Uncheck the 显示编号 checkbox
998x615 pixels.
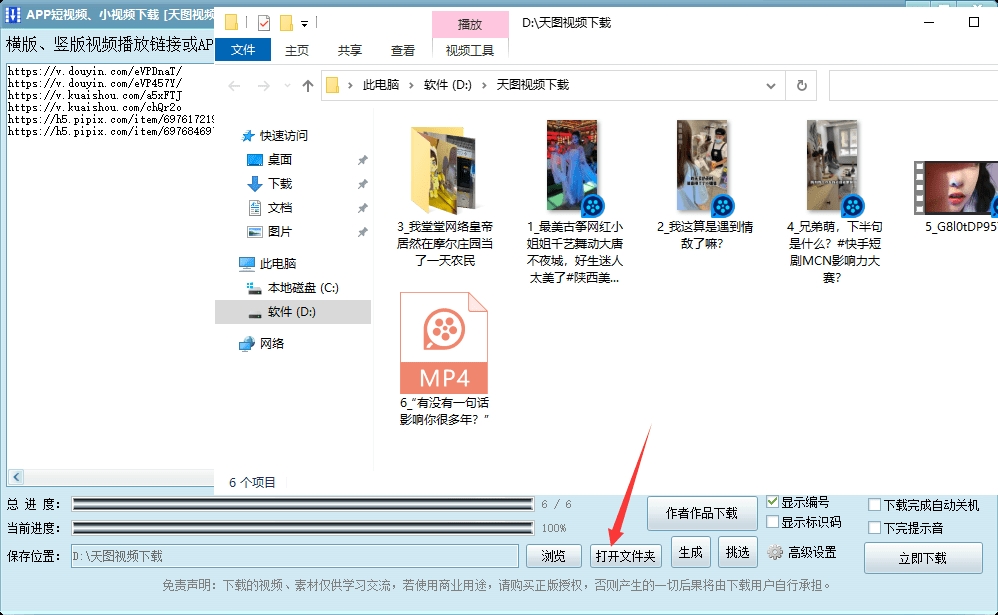pyautogui.click(x=773, y=502)
